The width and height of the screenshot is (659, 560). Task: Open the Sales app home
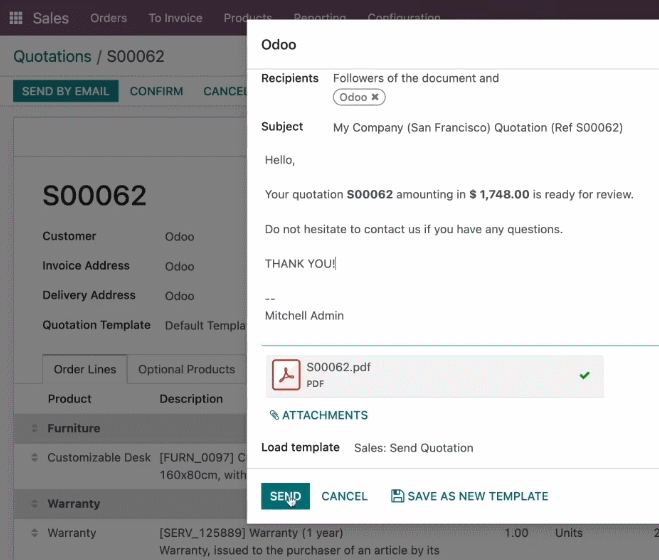tap(50, 18)
